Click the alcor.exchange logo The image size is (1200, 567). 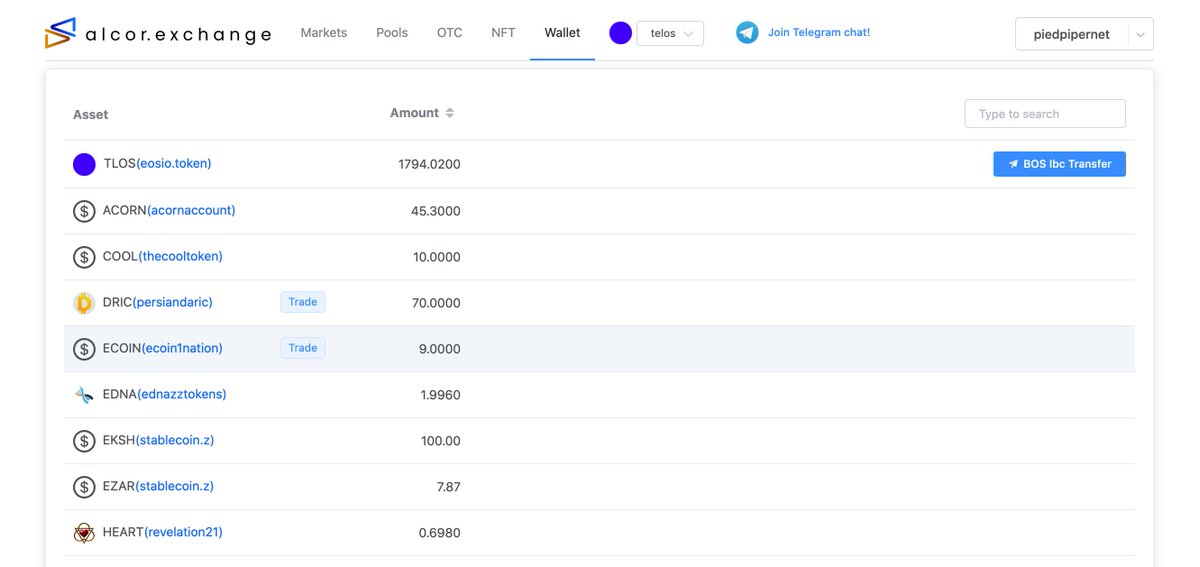coord(158,33)
